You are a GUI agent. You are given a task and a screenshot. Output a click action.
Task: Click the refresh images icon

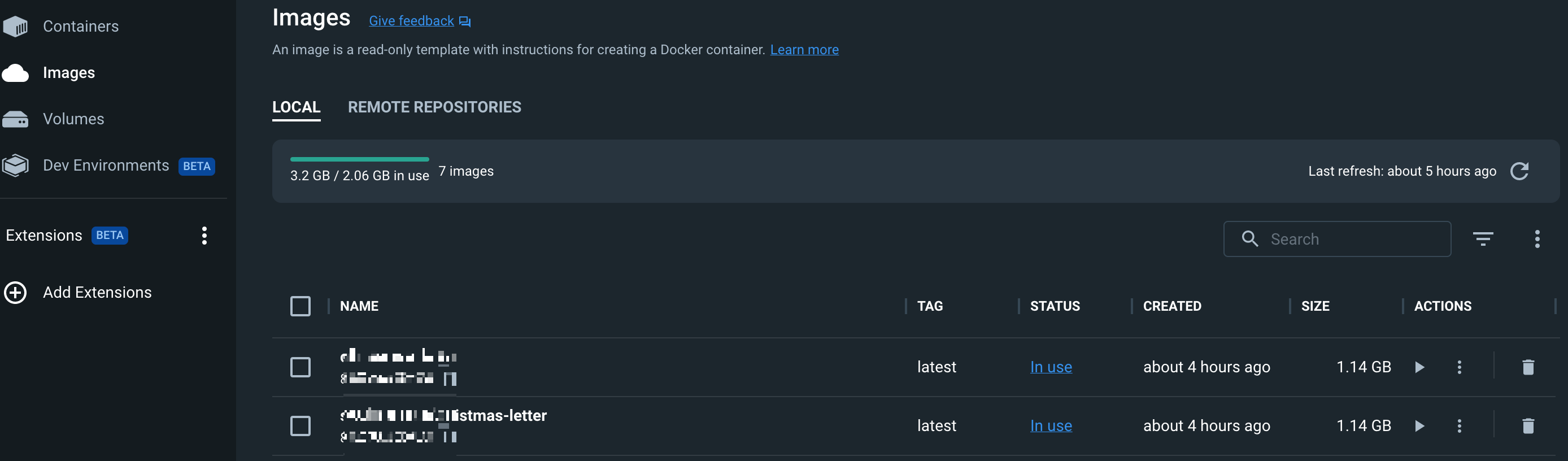1519,171
